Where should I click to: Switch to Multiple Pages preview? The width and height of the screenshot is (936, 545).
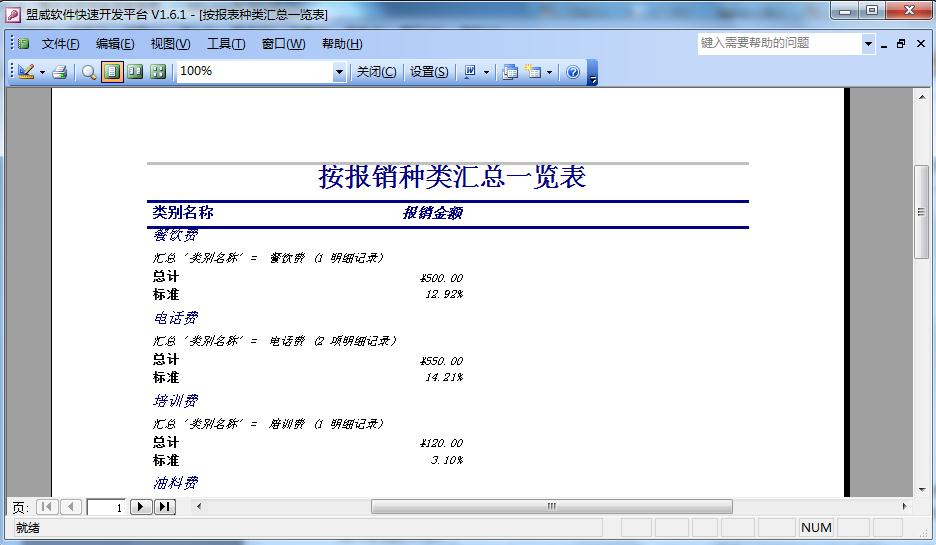click(x=158, y=72)
